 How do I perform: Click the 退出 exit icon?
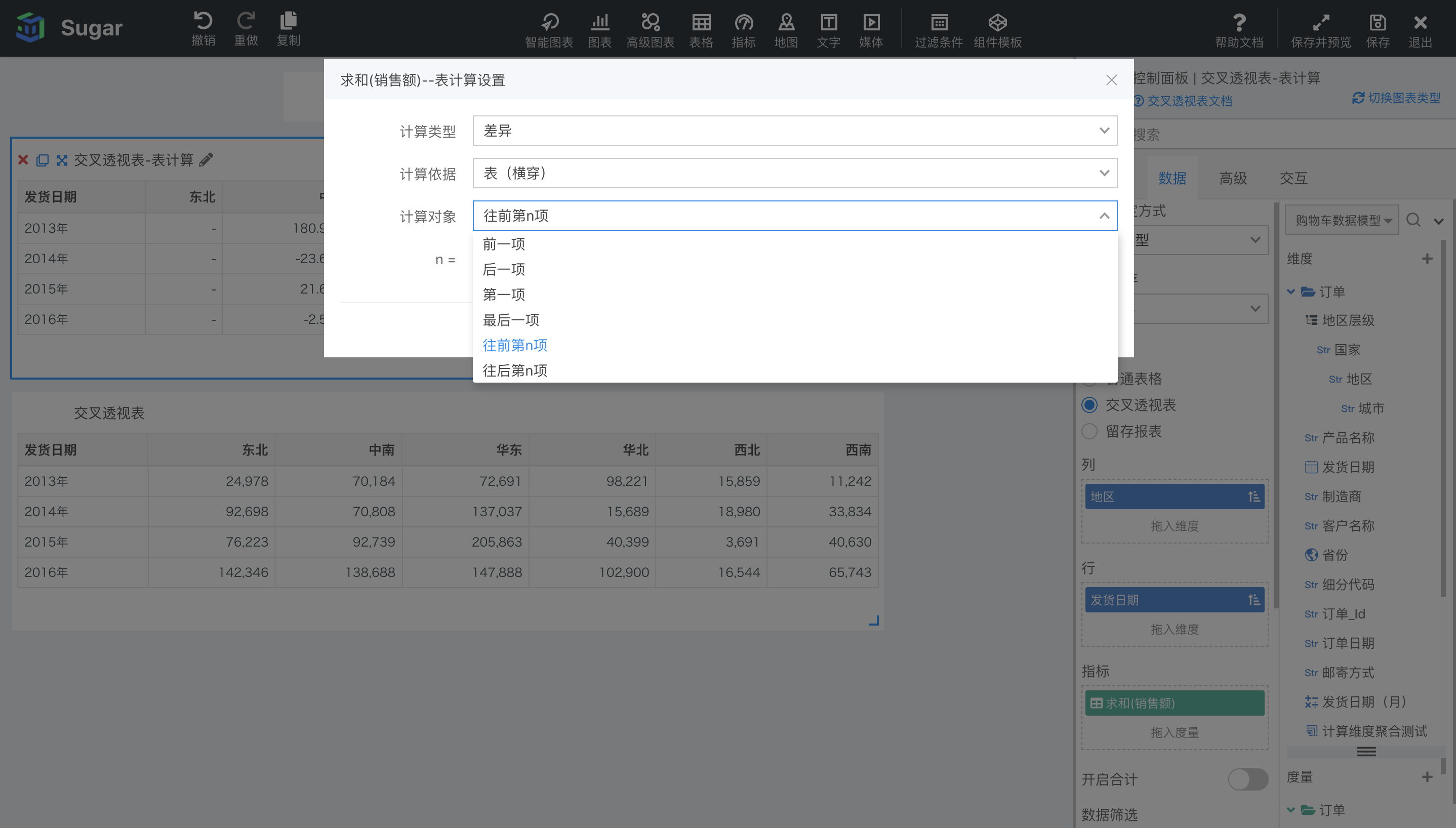[1420, 30]
